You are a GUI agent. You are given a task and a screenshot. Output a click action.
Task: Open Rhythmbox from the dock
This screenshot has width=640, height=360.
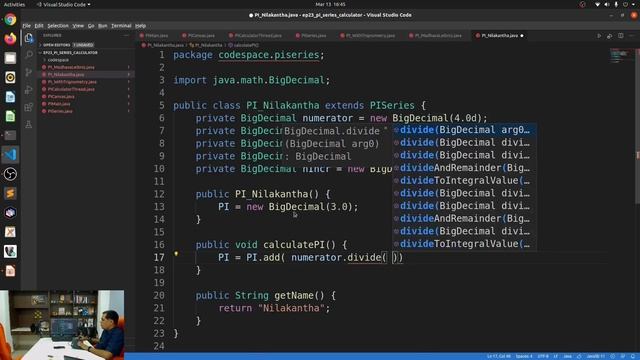[x=10, y=77]
